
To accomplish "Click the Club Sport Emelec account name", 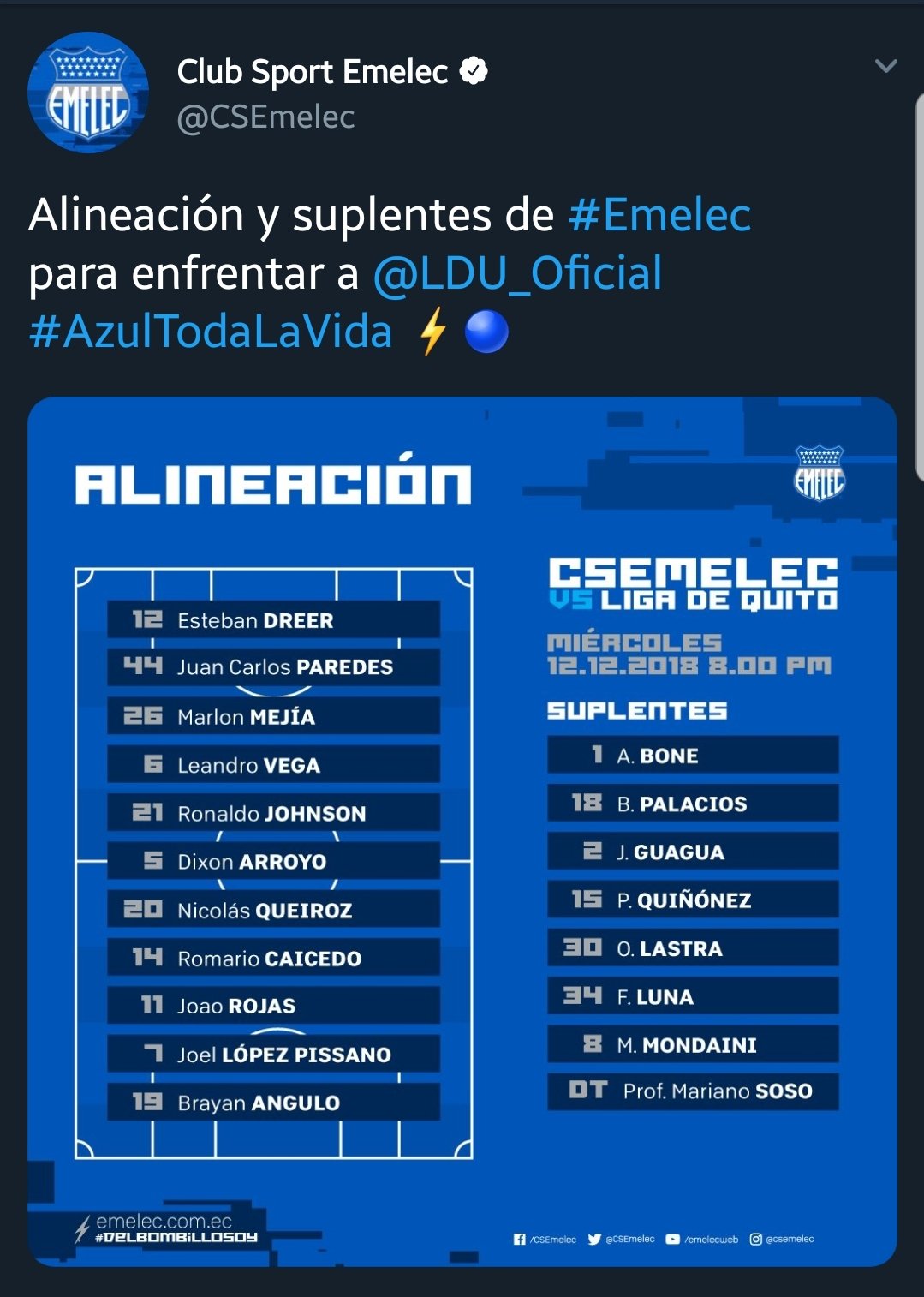I will point(313,72).
